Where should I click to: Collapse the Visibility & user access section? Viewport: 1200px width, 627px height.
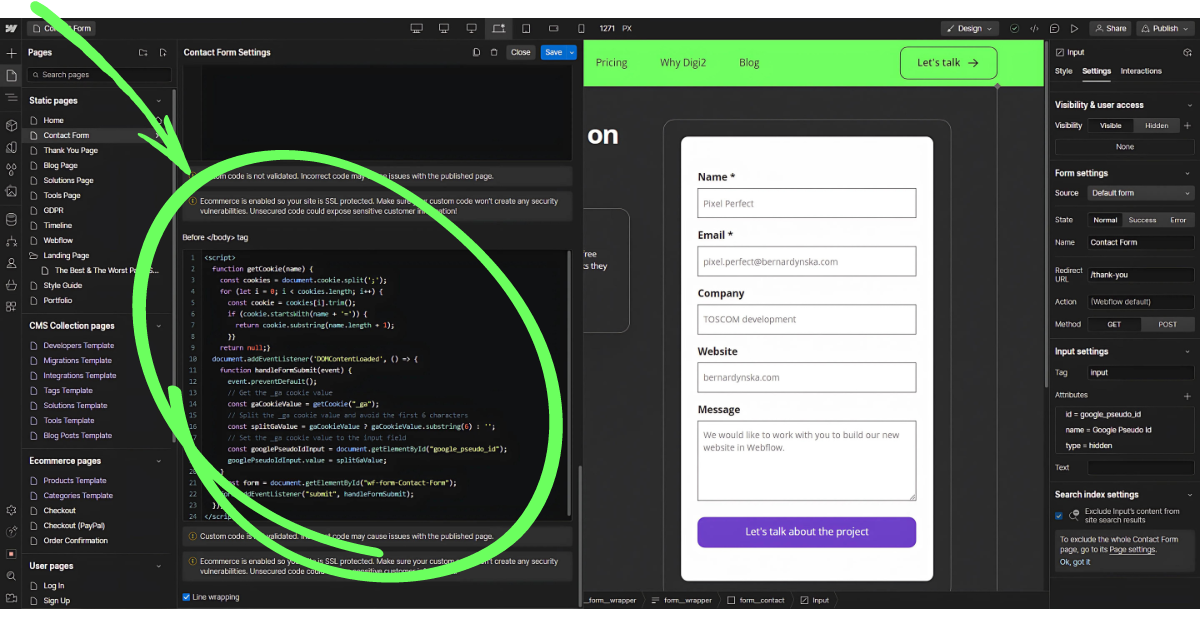pos(1189,105)
